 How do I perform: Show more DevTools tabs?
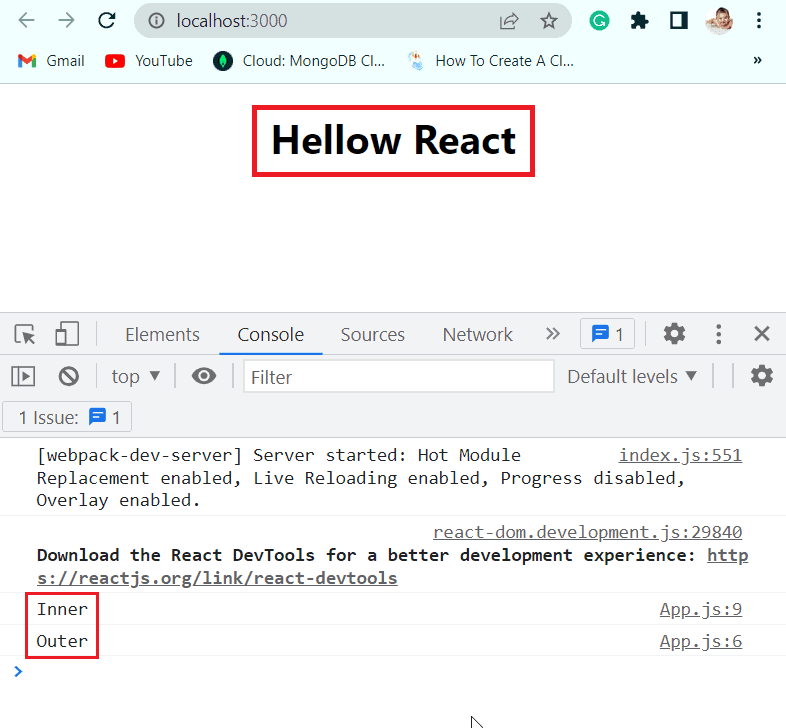552,334
